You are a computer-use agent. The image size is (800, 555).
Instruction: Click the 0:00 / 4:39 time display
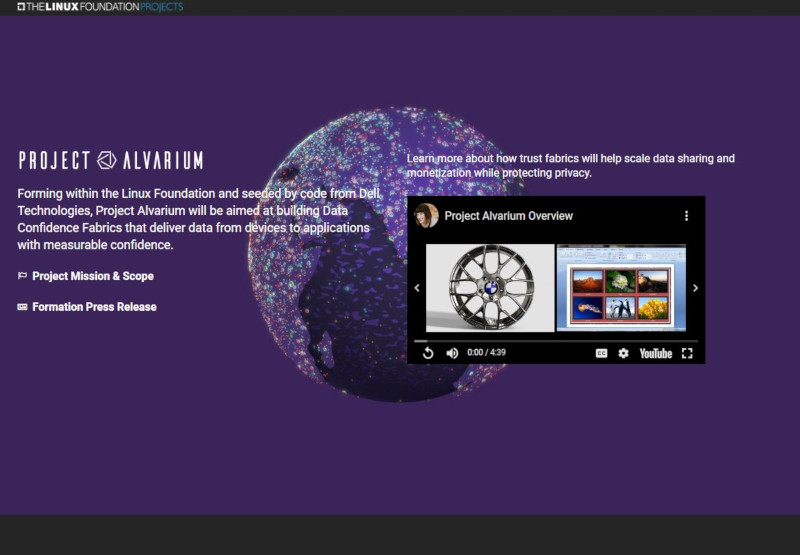pyautogui.click(x=486, y=352)
